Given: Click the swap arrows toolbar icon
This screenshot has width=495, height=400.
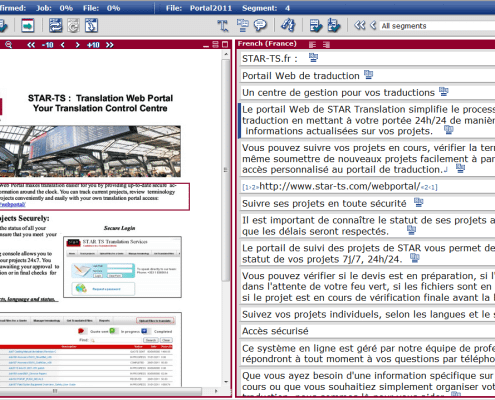Looking at the screenshot, I should pyautogui.click(x=56, y=25).
